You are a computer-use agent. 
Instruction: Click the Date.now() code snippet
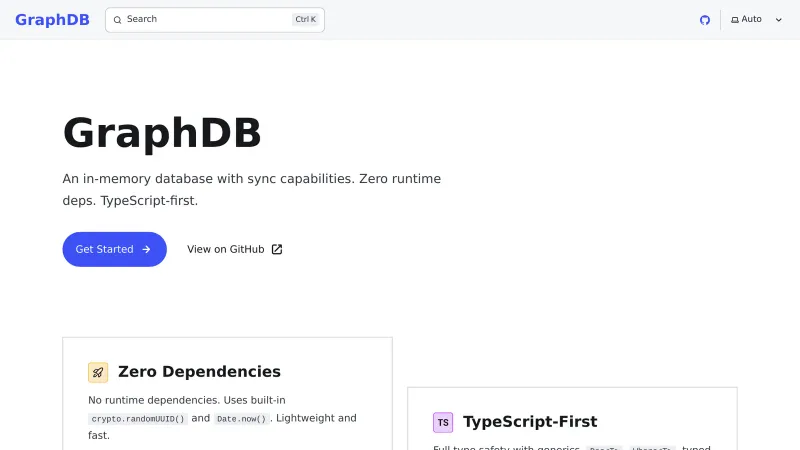tap(241, 419)
